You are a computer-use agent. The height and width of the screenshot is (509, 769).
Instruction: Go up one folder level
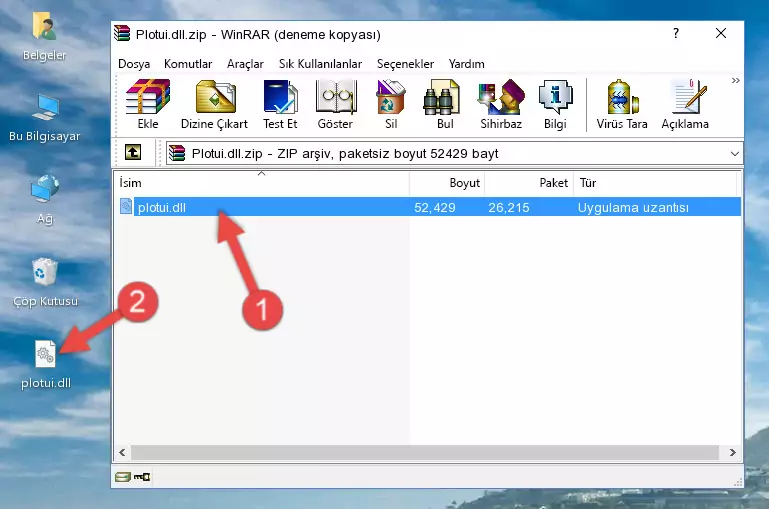133,153
